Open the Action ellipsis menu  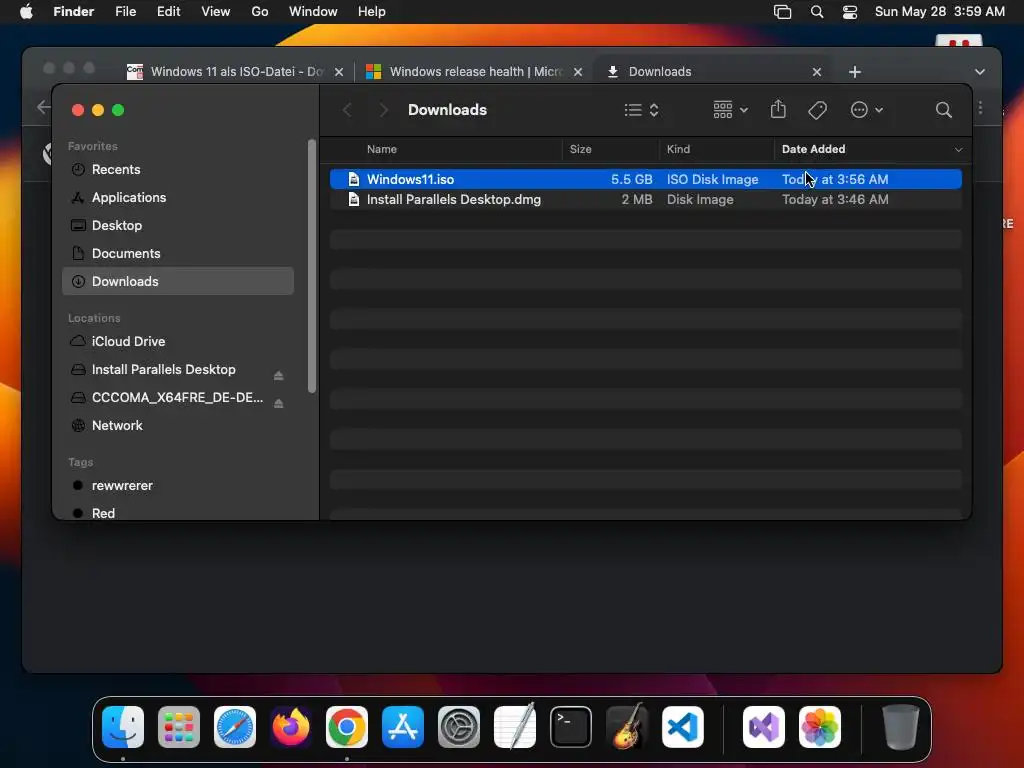tap(867, 110)
